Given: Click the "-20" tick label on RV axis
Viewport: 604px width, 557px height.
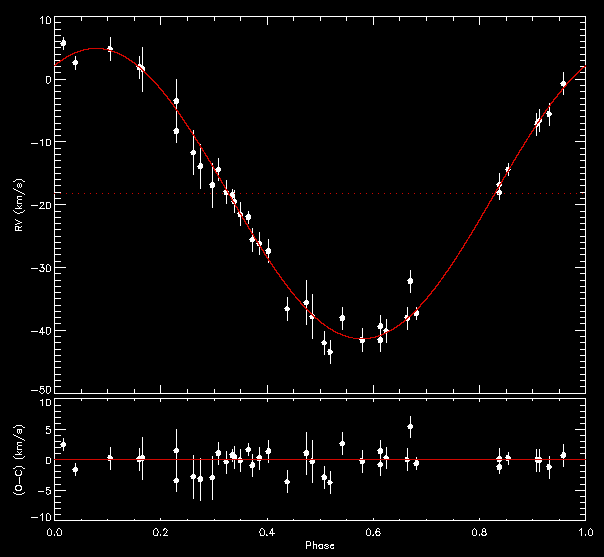Looking at the screenshot, I should coord(39,205).
